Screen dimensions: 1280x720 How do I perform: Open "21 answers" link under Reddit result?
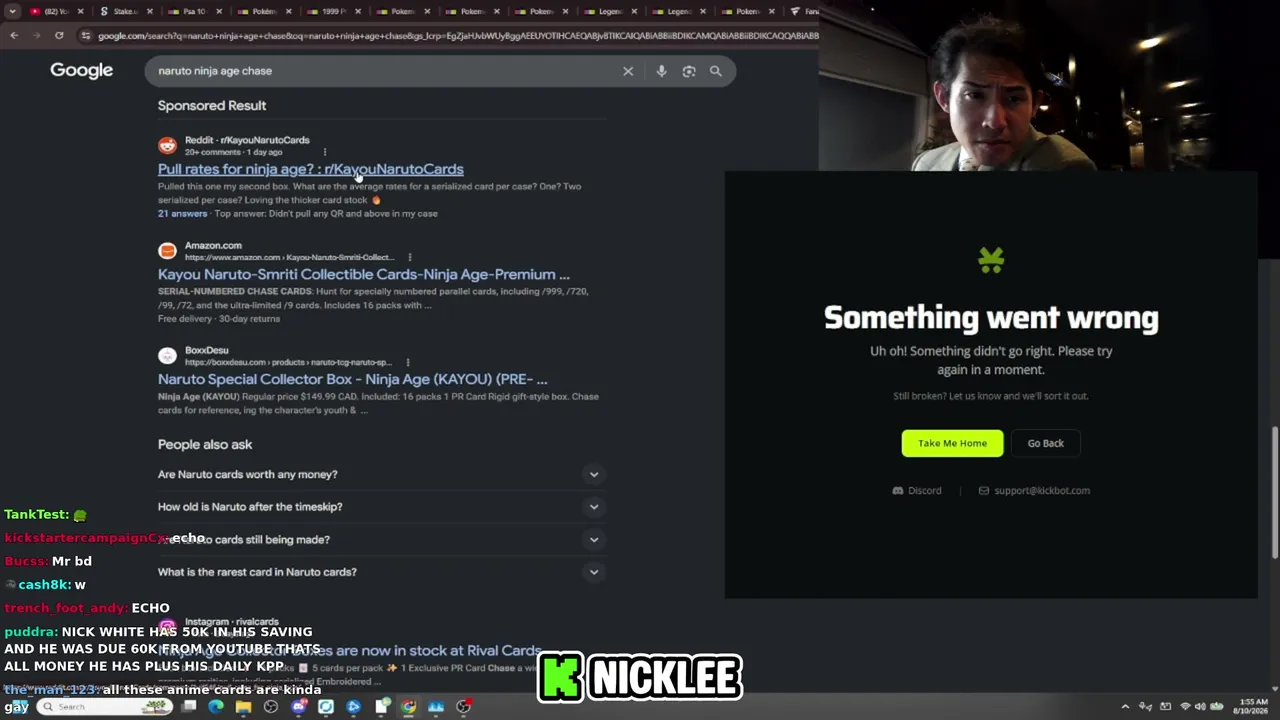tap(182, 213)
